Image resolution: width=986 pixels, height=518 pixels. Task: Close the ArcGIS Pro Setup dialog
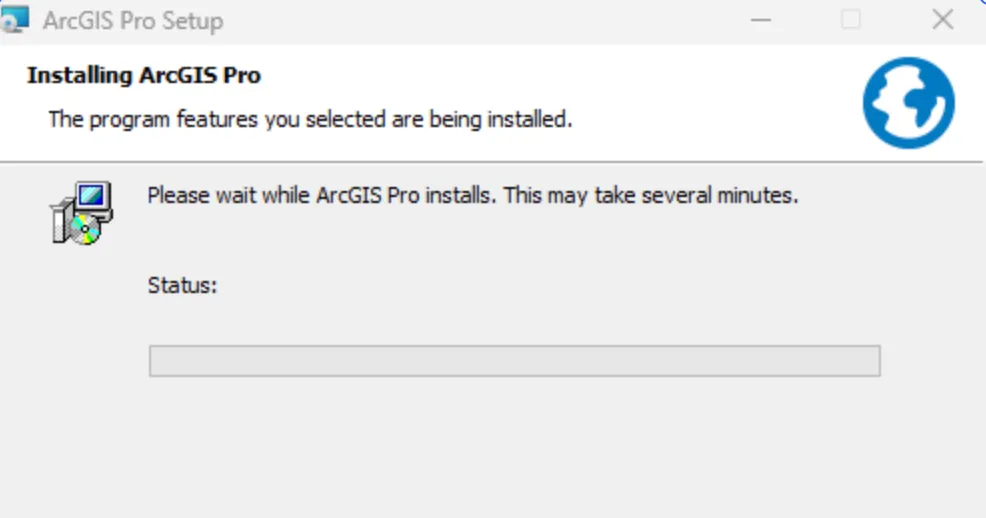pos(942,20)
